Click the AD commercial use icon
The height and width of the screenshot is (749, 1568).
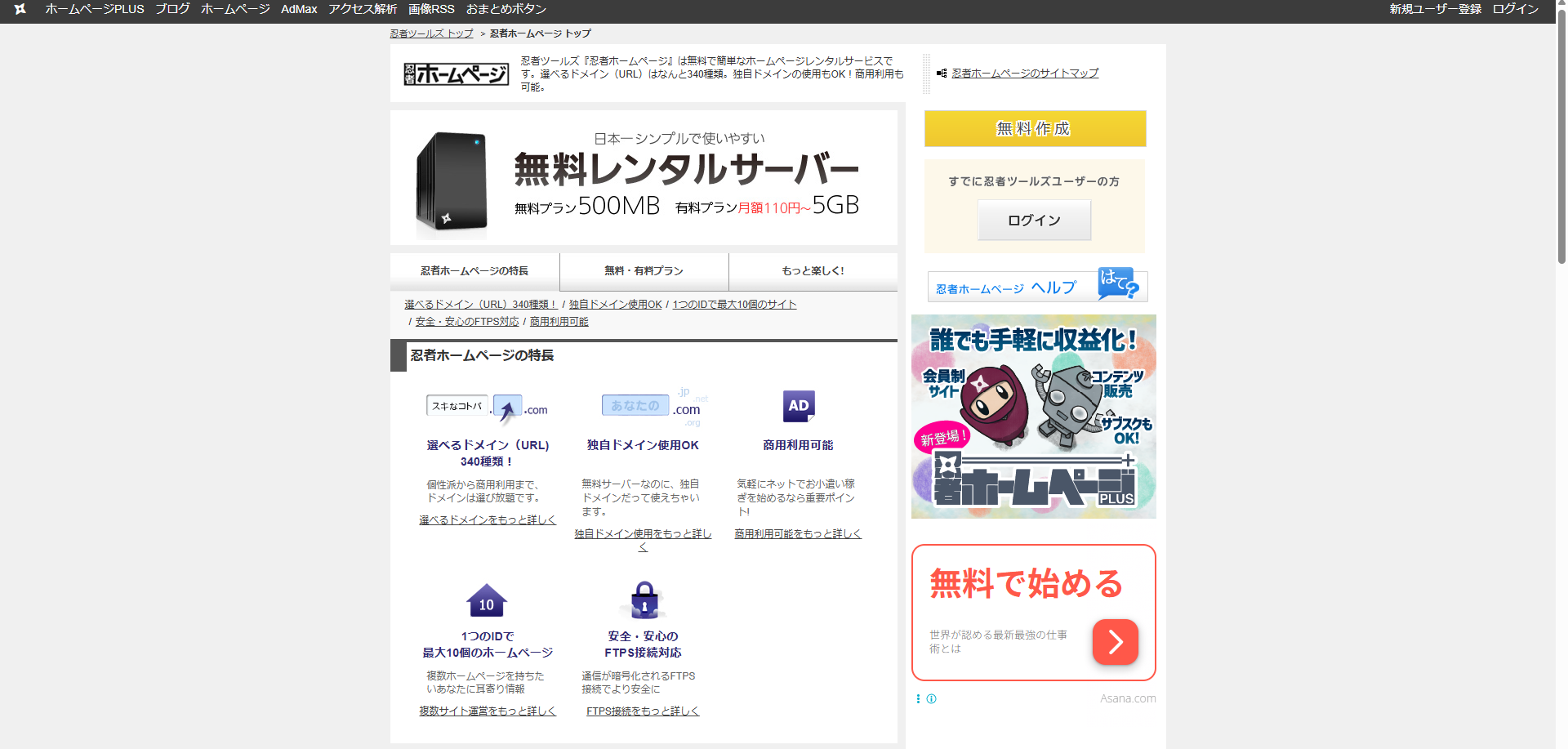[798, 406]
